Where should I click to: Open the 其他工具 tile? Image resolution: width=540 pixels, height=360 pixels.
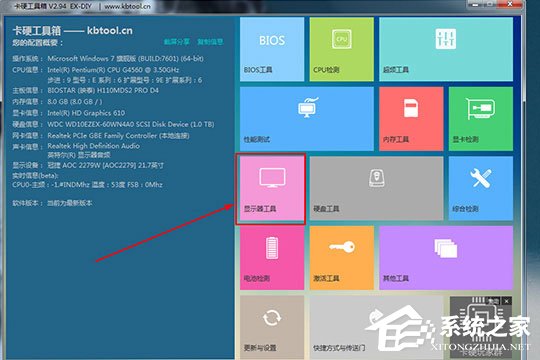pyautogui.click(x=446, y=258)
